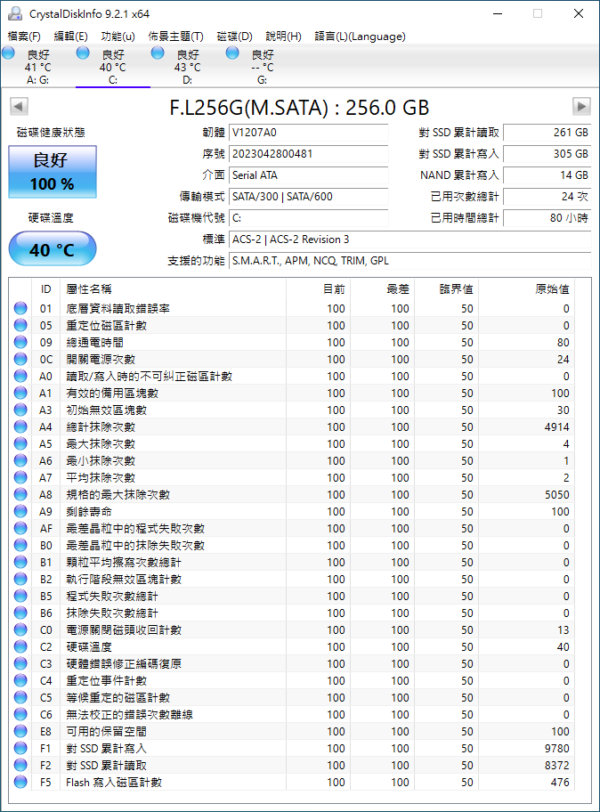Select the A4 總計抹除次數 attribute row
This screenshot has height=812, width=600.
(200, 427)
